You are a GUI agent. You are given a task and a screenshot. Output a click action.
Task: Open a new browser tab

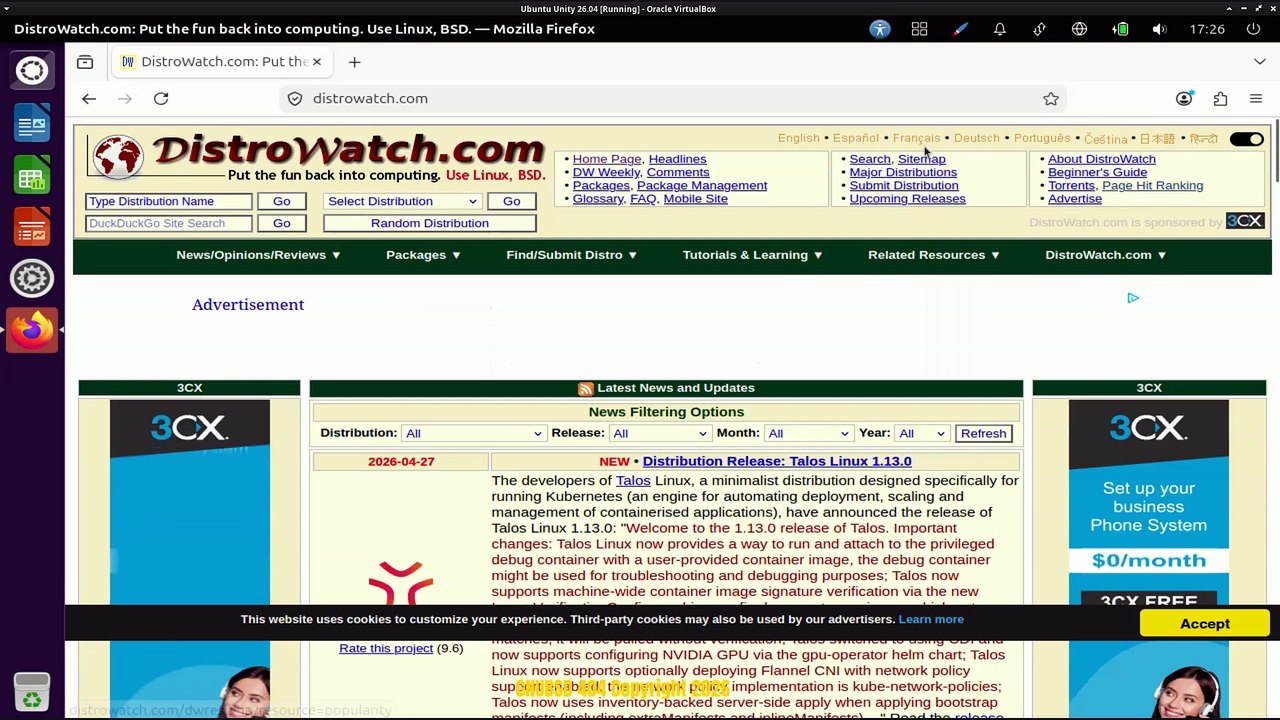pos(354,62)
